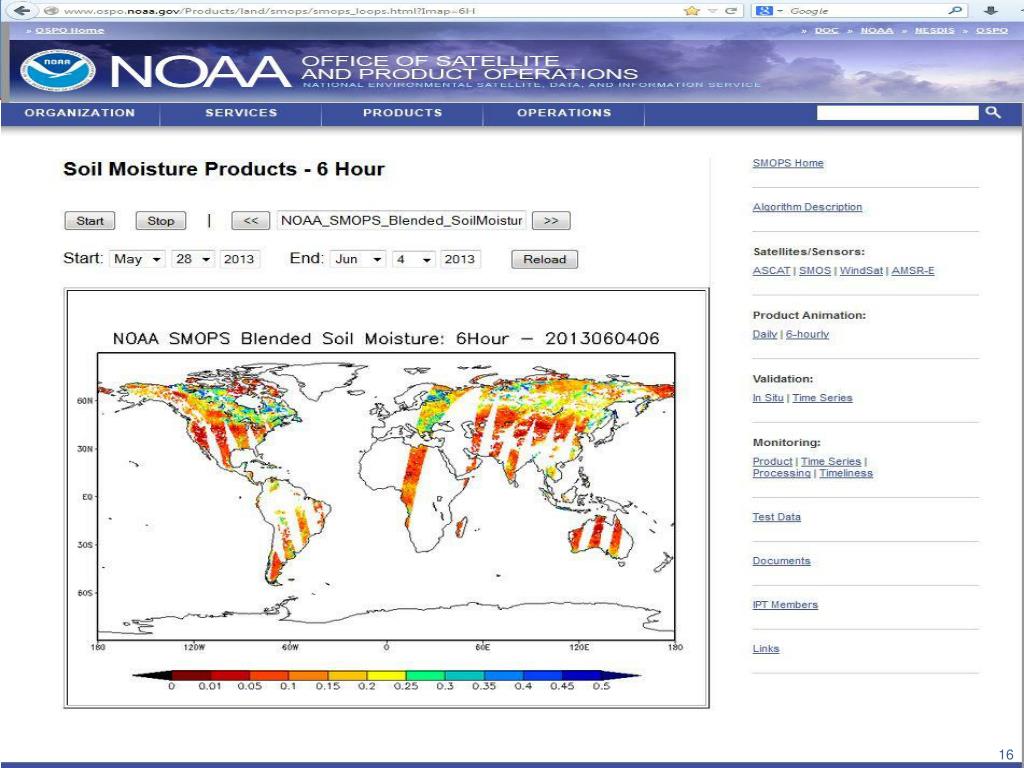
Task: Click the NOAA_SMOPS_Blended_SoilMoistur filename field
Action: click(401, 221)
